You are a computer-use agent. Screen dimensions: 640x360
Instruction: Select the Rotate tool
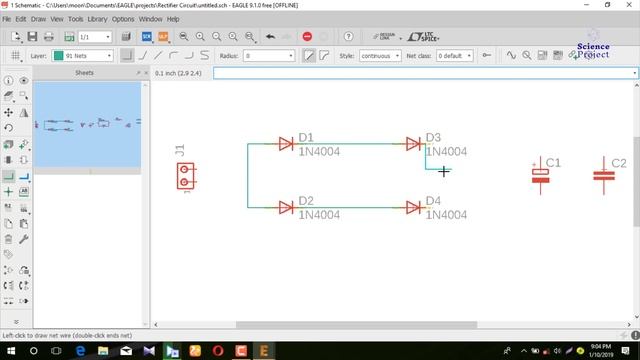[8, 128]
